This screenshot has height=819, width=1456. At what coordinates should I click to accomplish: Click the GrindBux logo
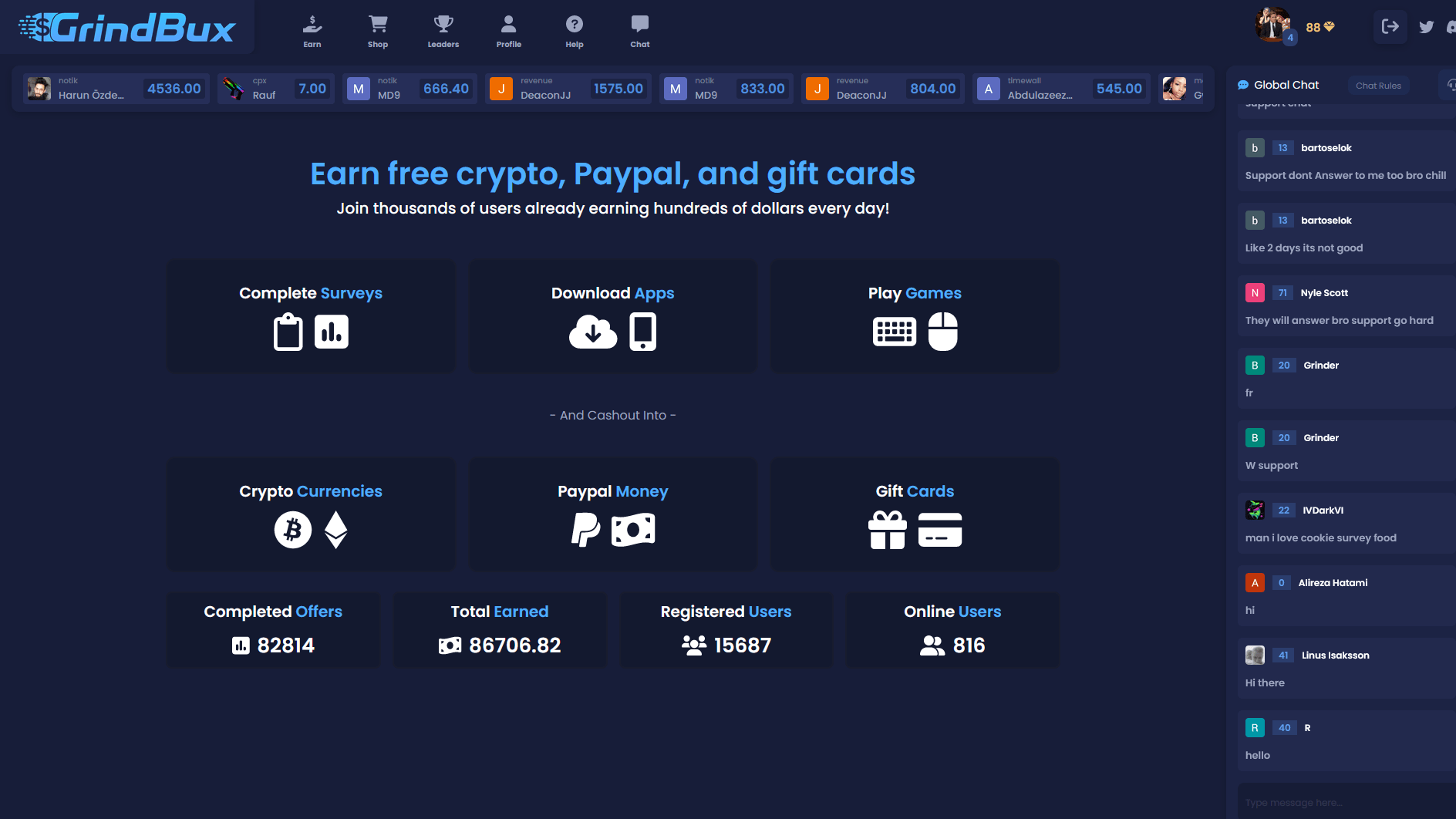point(127,29)
